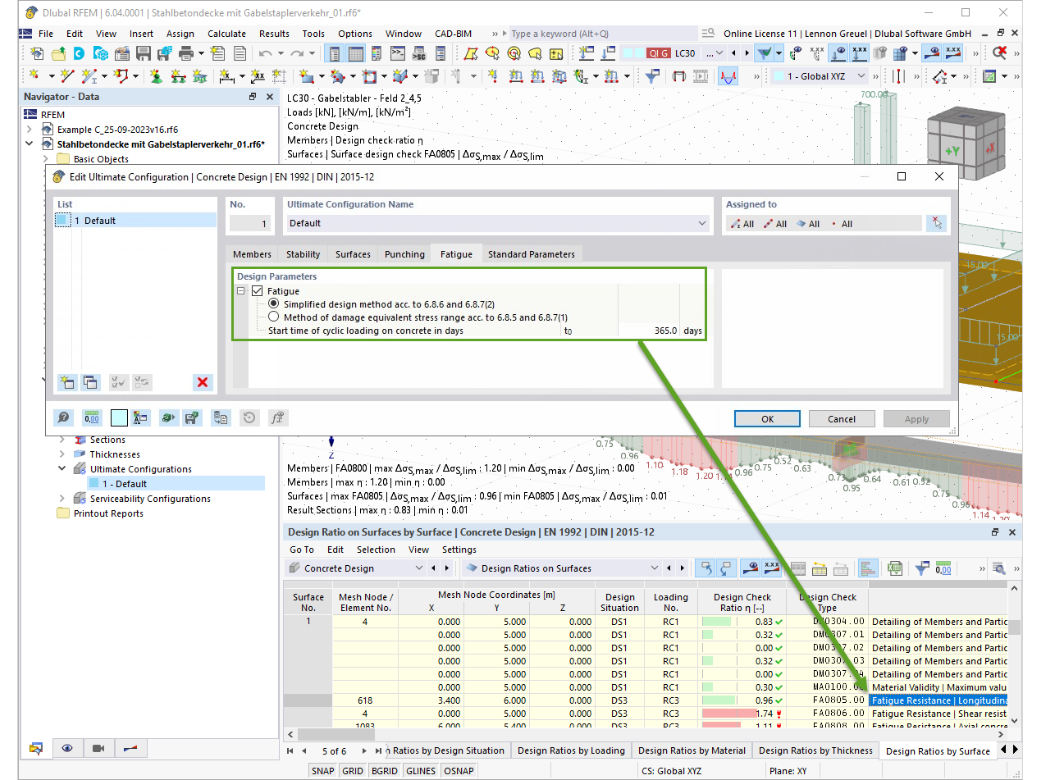Click the help comment icon in the dialog

click(x=63, y=417)
